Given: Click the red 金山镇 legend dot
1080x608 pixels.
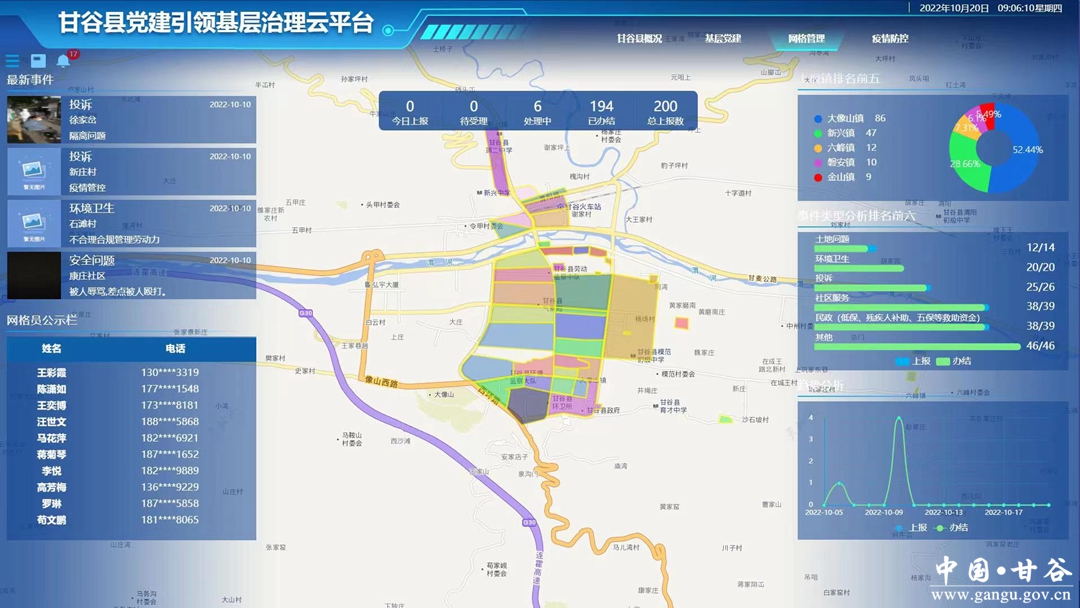Looking at the screenshot, I should click(x=818, y=178).
